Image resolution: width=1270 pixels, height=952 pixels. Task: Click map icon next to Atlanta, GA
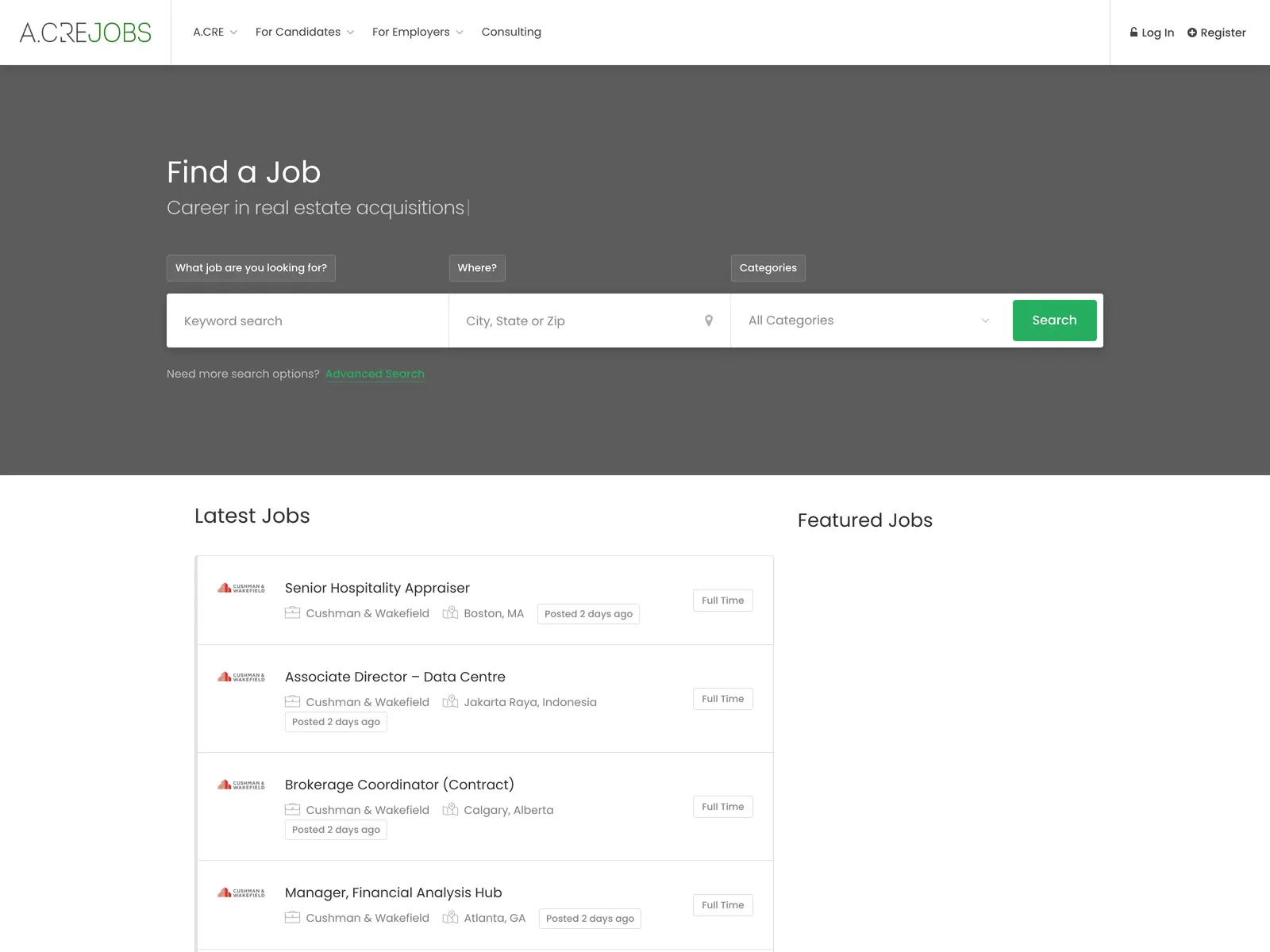pos(450,917)
